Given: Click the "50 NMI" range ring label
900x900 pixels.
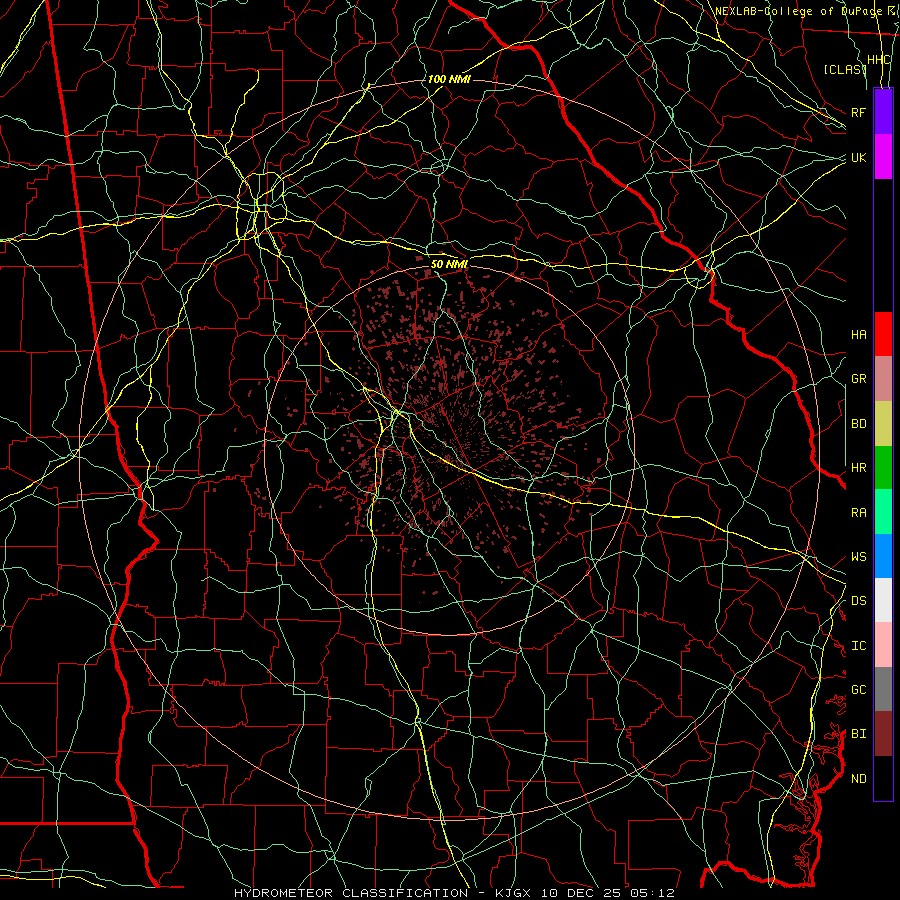Looking at the screenshot, I should [x=449, y=264].
